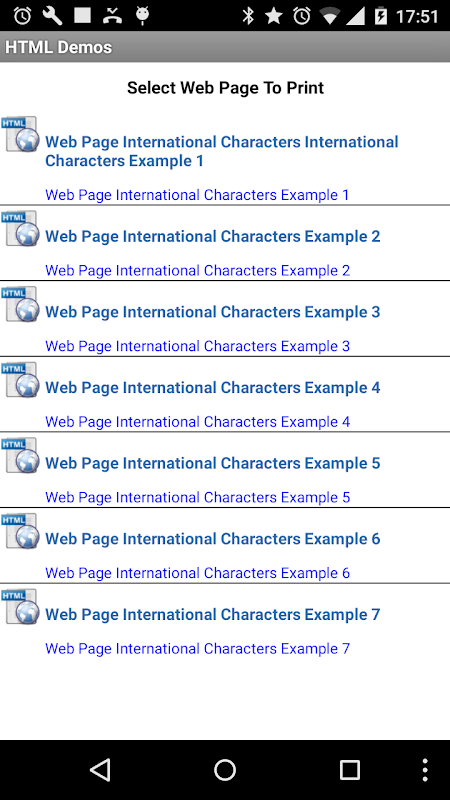Screen dimensions: 450x800
Task: Select light subtitle text for Example 3
Action: tap(197, 346)
